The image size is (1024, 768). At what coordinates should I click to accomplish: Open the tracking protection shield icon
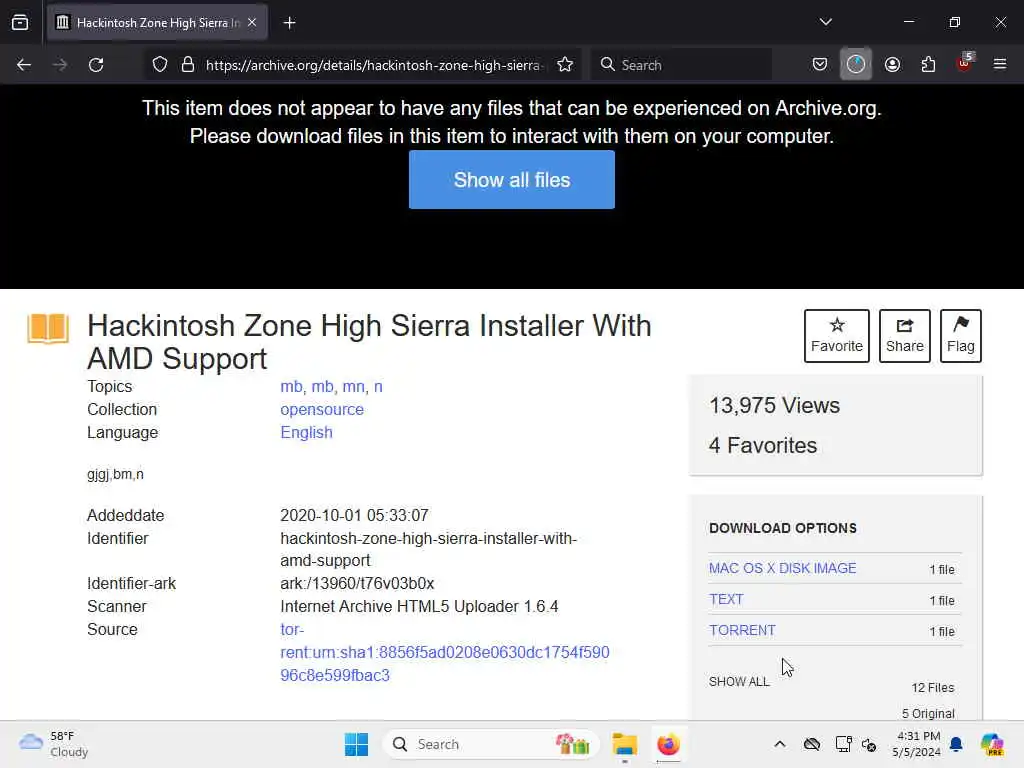160,65
